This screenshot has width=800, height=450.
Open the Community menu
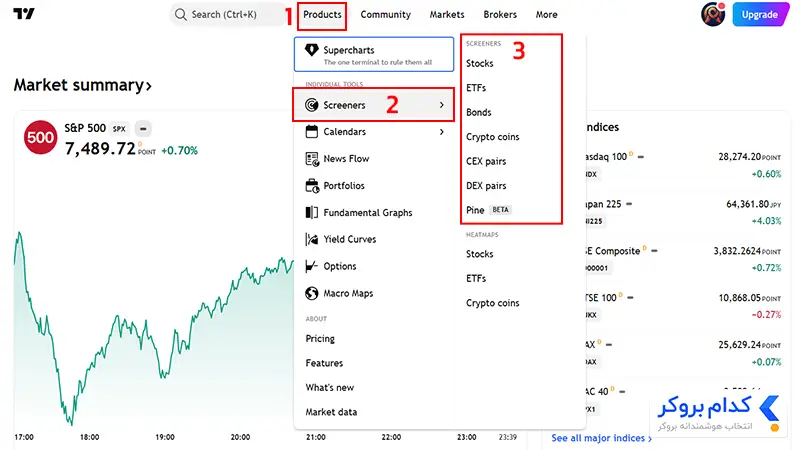[386, 15]
